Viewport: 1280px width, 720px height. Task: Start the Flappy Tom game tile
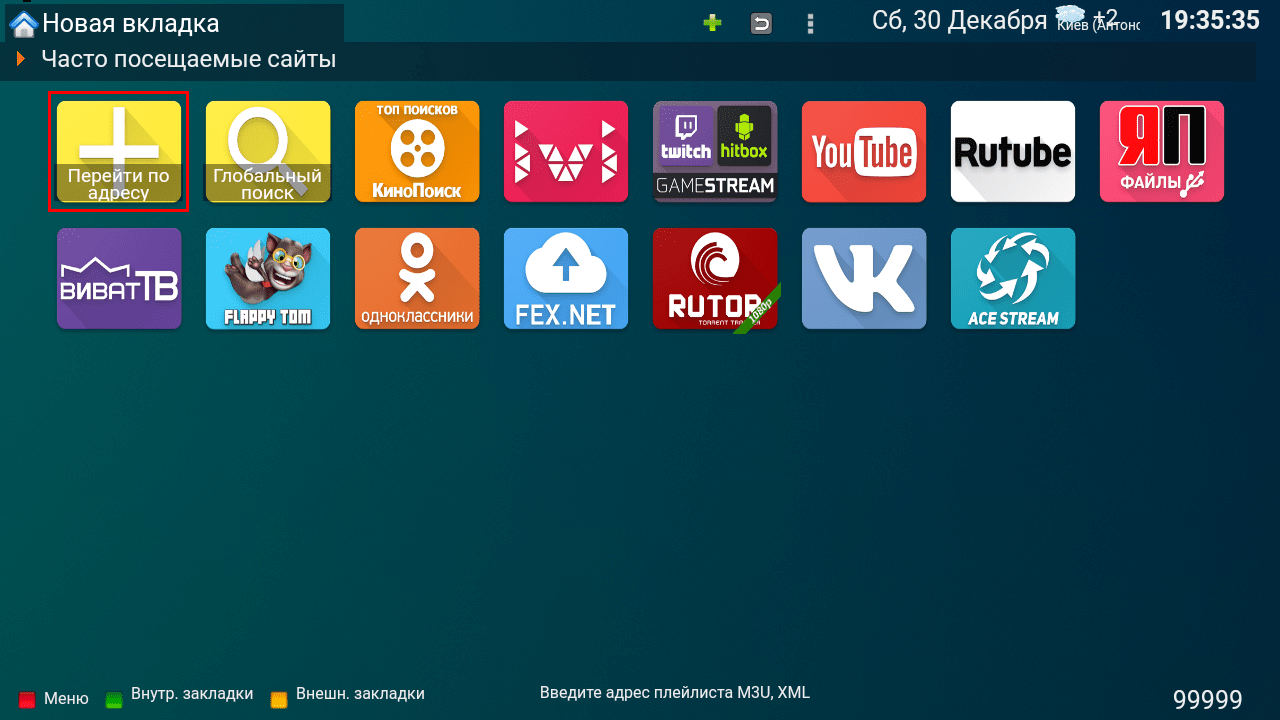coord(268,278)
